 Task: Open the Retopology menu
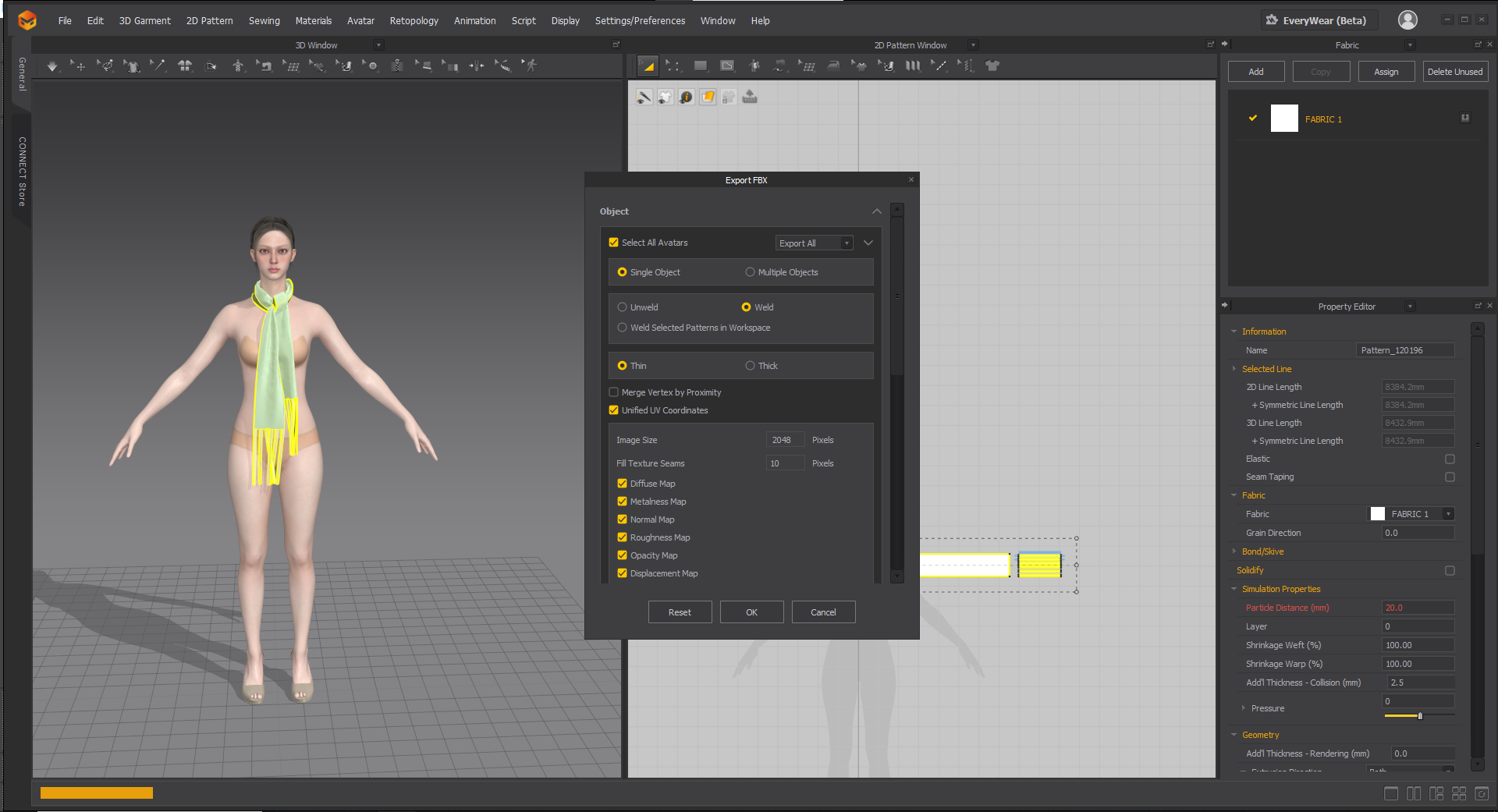coord(414,21)
